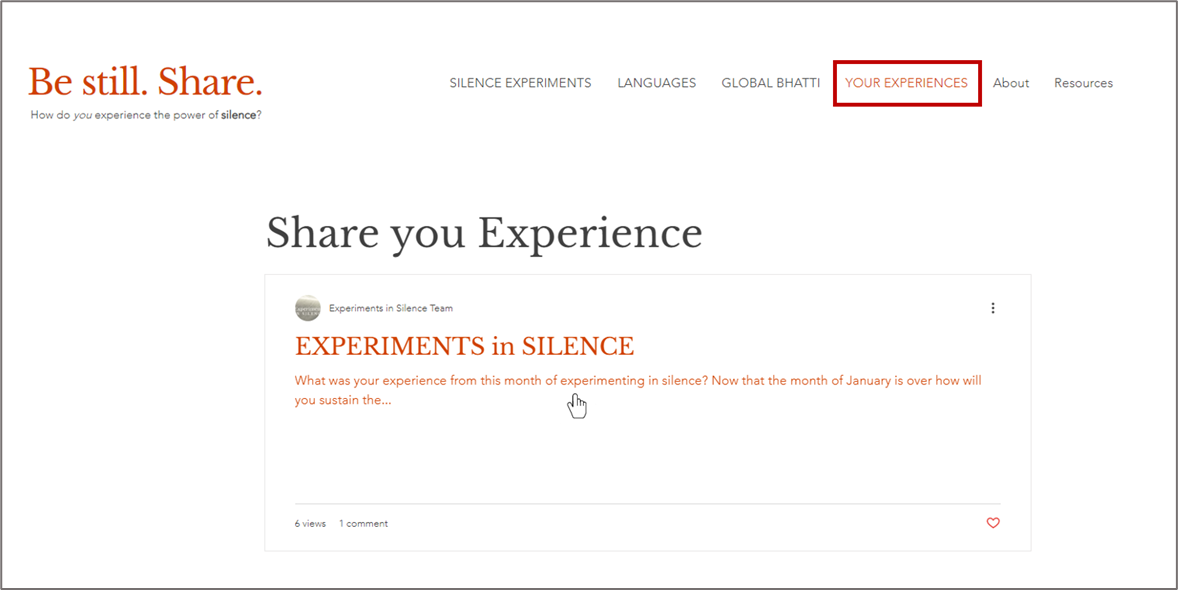Click the divider line above the views count

(646, 503)
